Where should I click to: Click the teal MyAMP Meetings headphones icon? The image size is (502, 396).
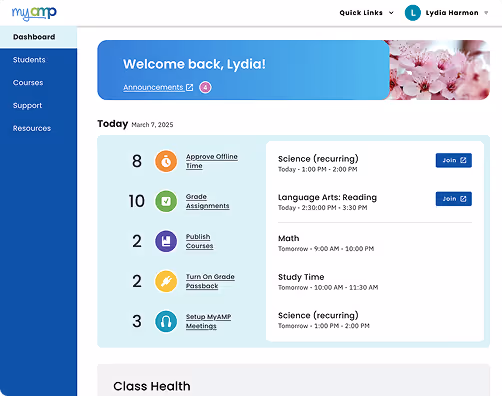tap(166, 321)
